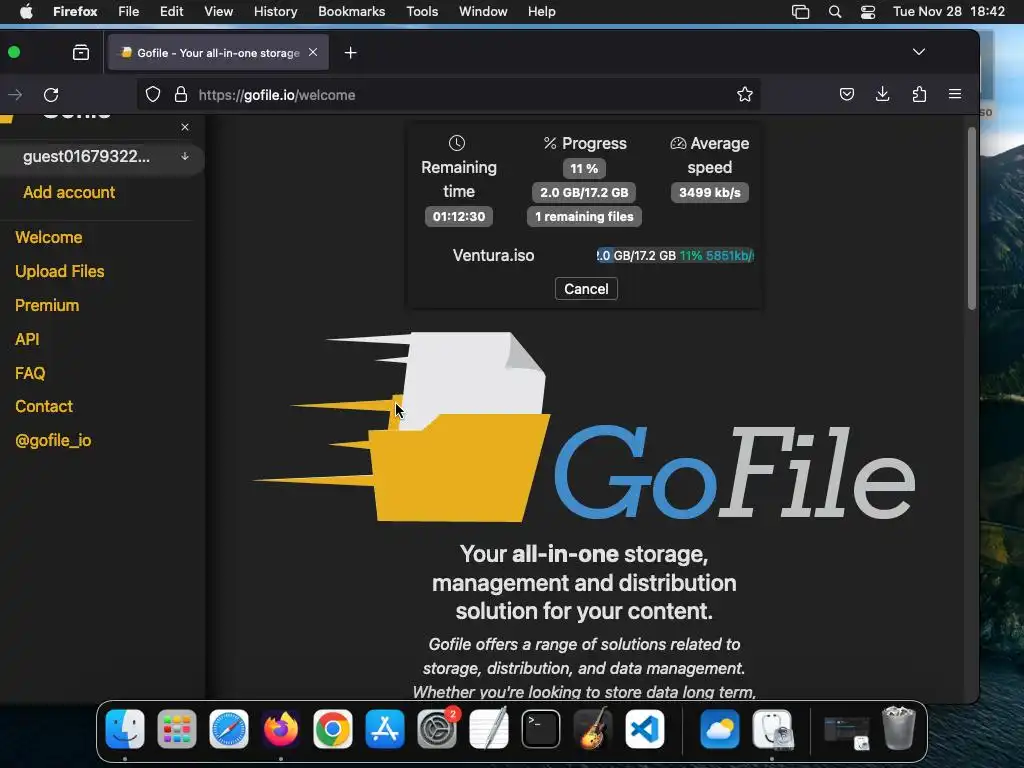Open History menu
1024x768 pixels.
coord(275,11)
